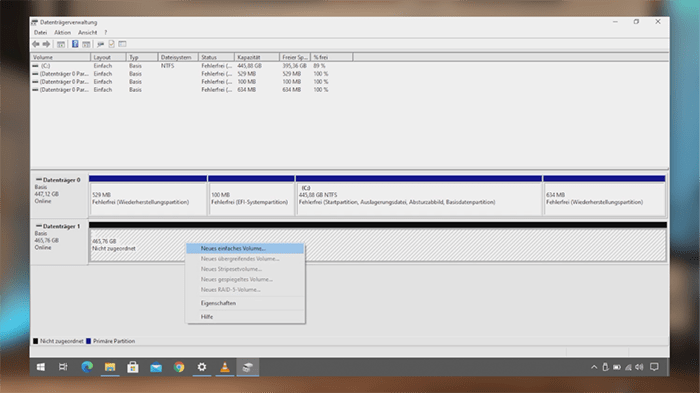Image resolution: width=700 pixels, height=393 pixels.
Task: Sort by the Dateisystem column header
Action: (x=179, y=57)
